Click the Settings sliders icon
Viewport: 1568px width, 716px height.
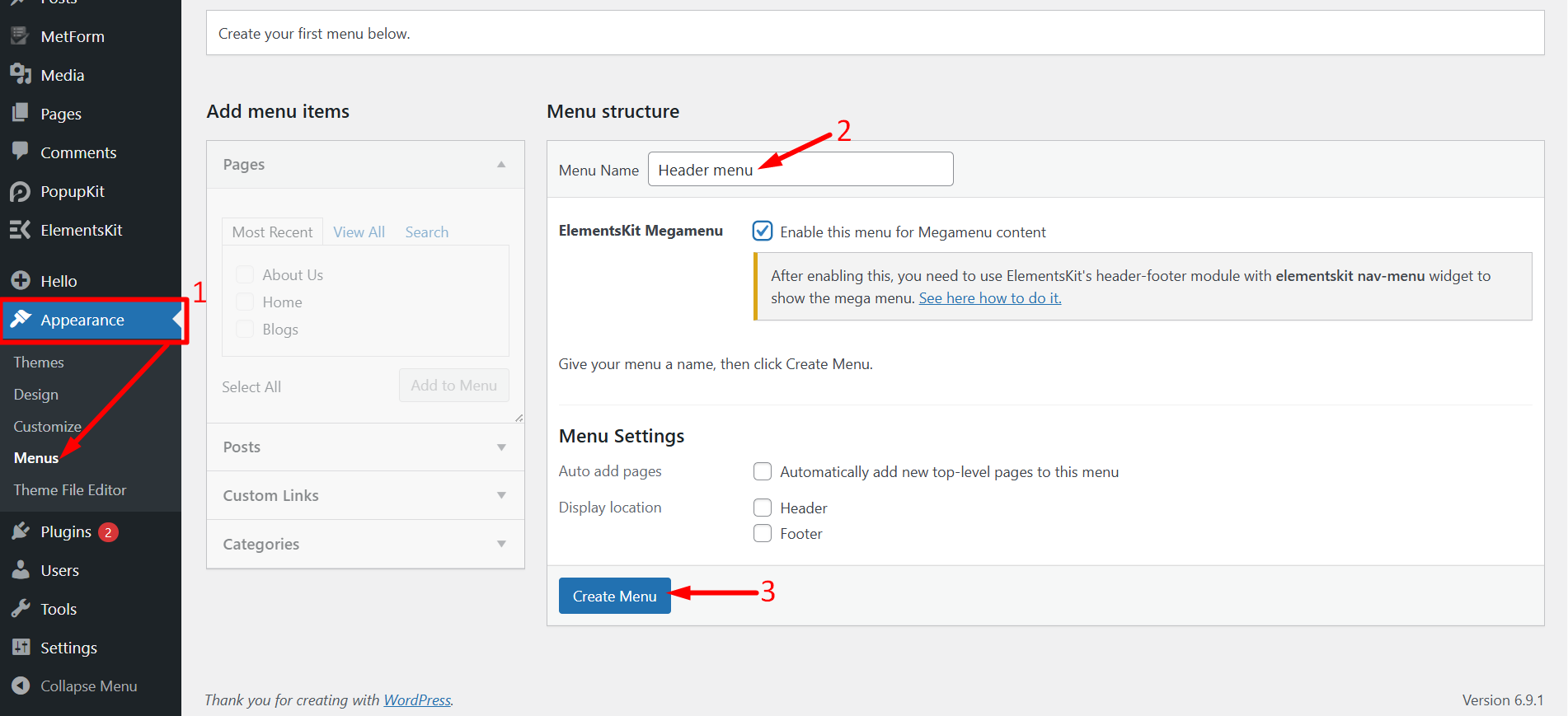tap(21, 648)
